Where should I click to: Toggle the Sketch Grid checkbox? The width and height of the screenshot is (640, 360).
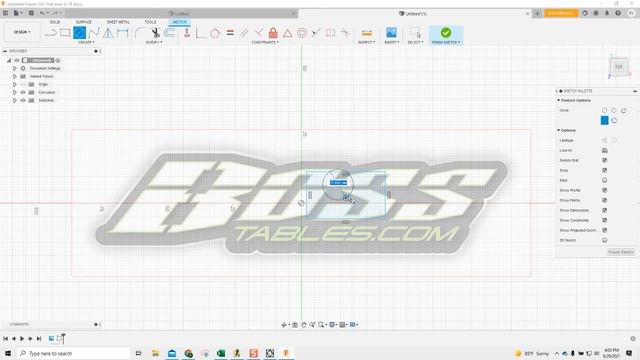[604, 160]
